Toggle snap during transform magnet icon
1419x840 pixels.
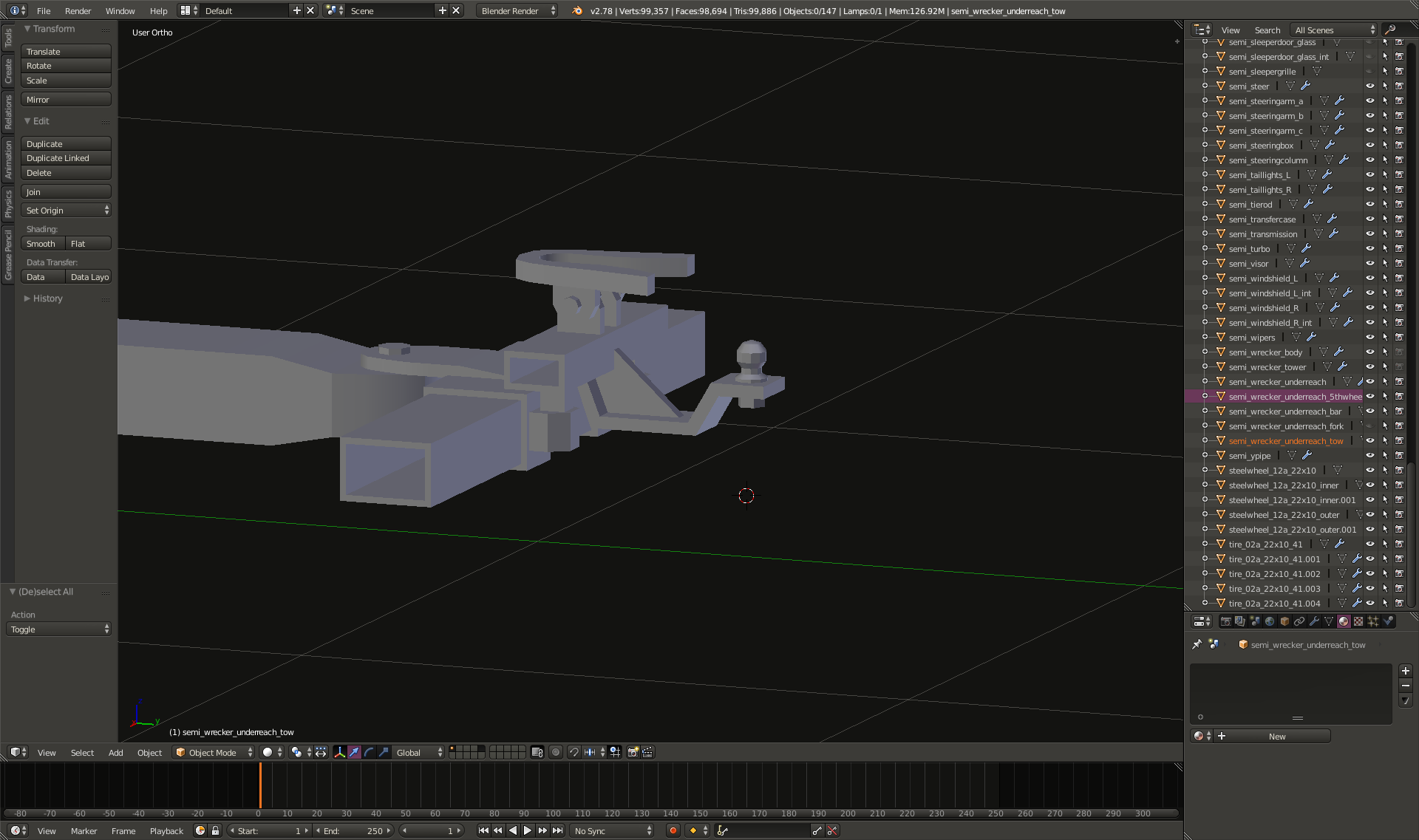pyautogui.click(x=574, y=752)
